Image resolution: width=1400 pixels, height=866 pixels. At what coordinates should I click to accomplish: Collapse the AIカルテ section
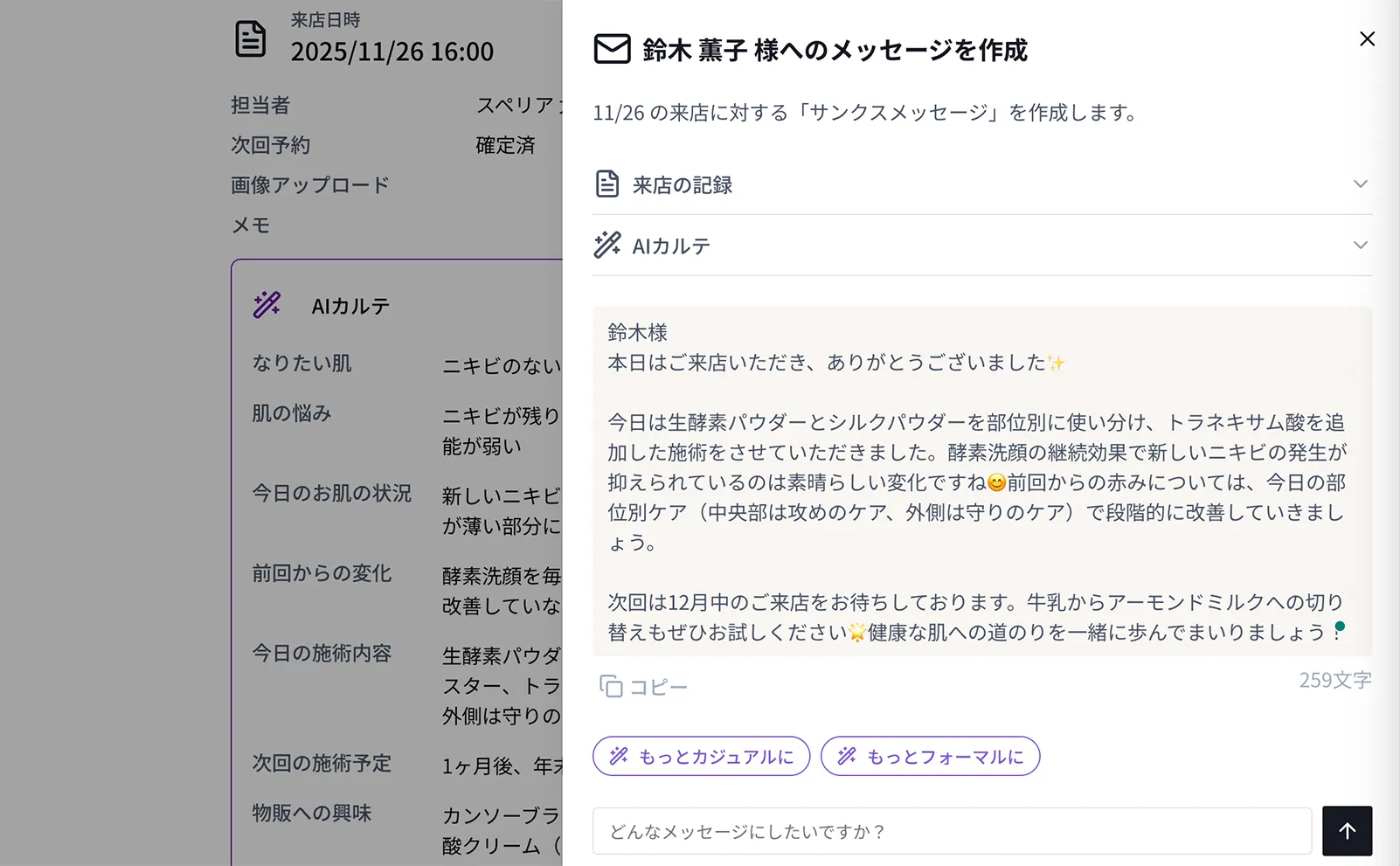coord(1360,245)
